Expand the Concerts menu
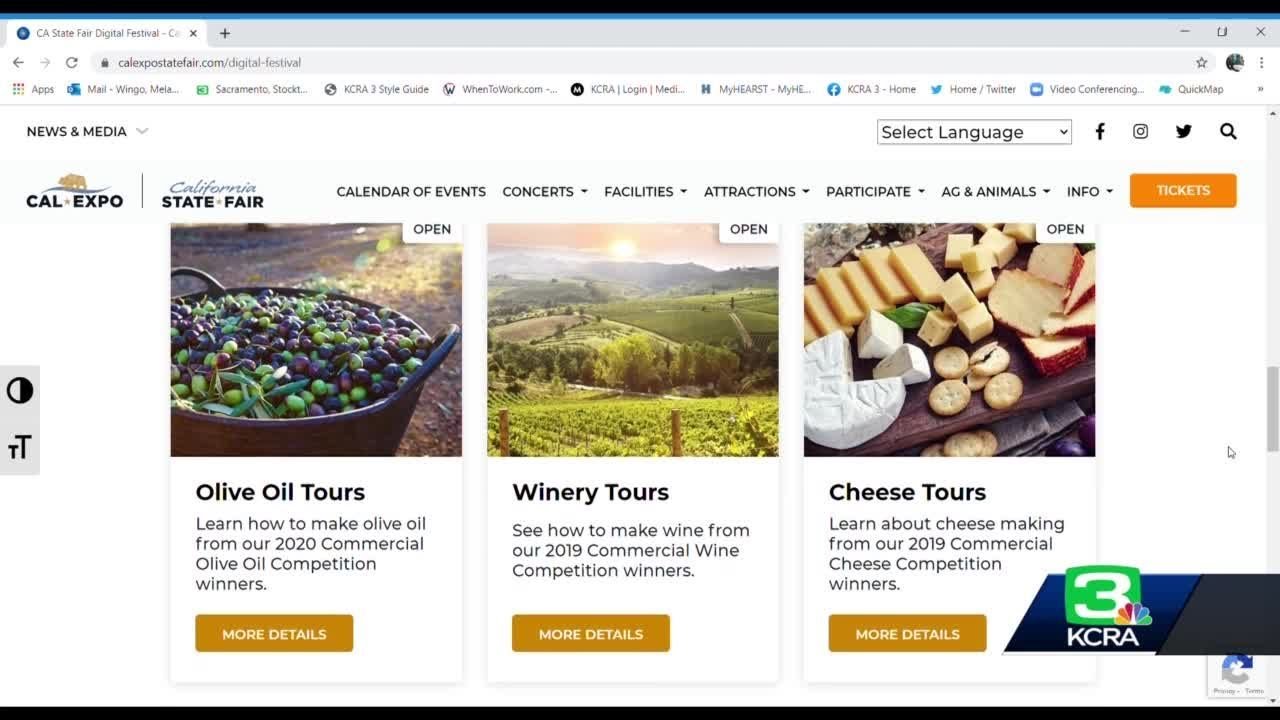The image size is (1280, 720). (544, 191)
